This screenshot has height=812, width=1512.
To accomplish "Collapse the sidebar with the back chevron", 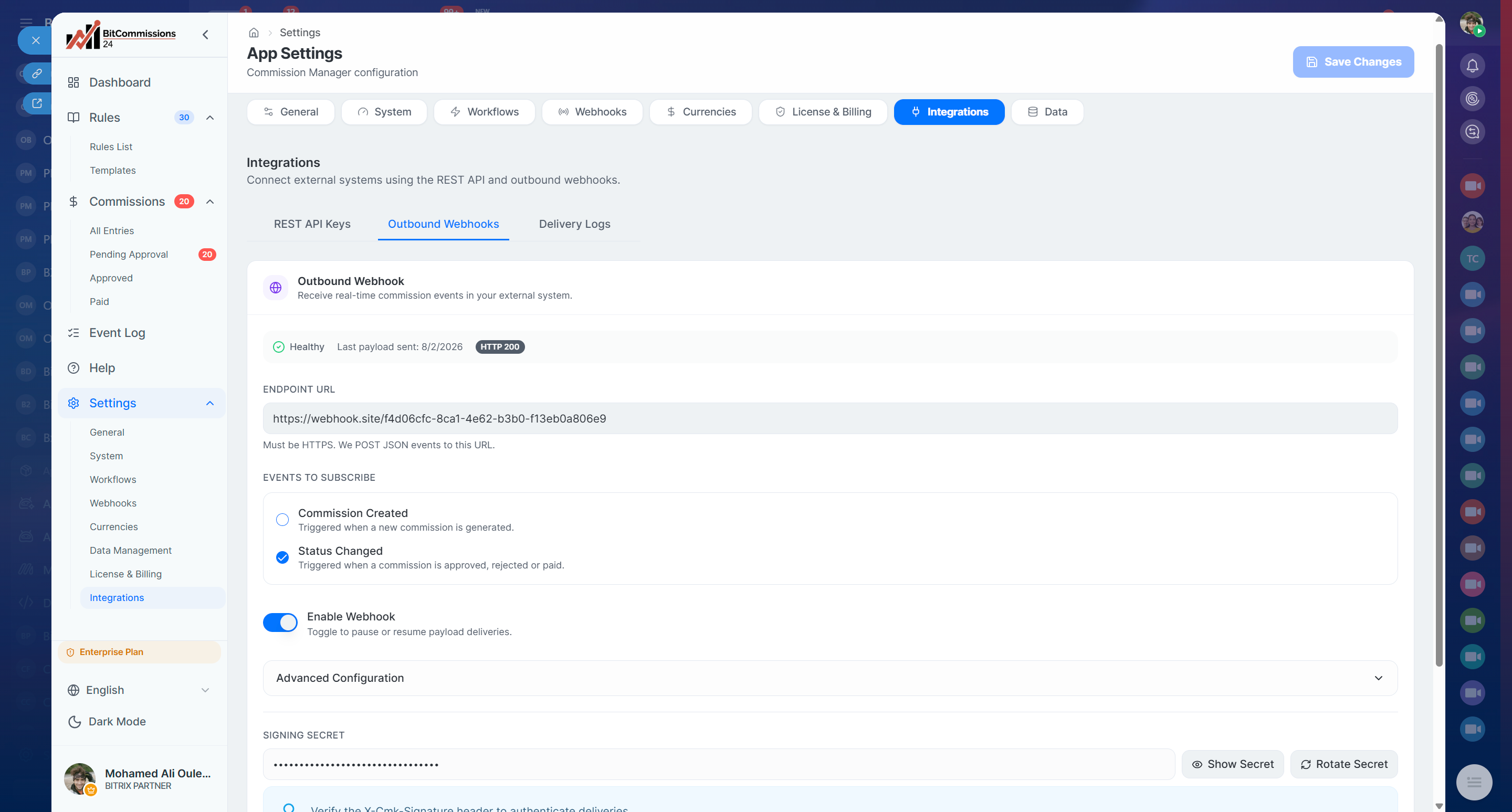I will 205,35.
